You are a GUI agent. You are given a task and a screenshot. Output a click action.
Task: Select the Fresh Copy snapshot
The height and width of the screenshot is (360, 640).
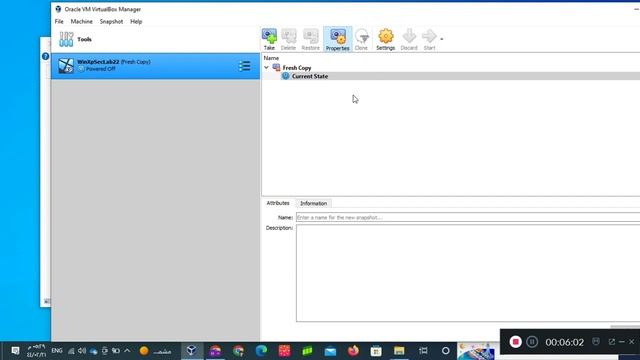297,68
